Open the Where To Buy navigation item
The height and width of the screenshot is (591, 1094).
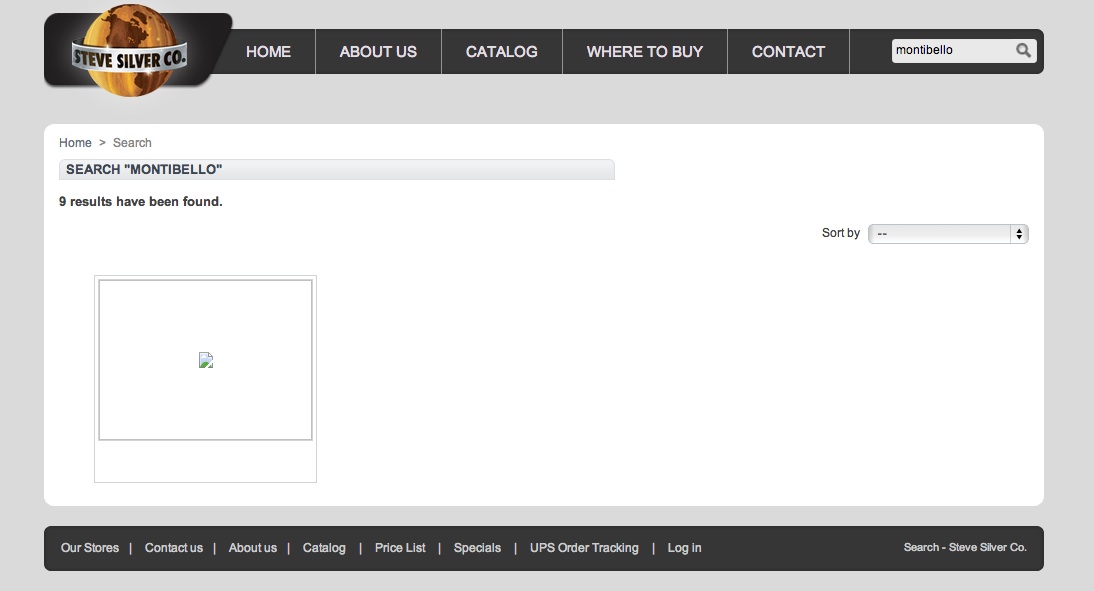(645, 52)
